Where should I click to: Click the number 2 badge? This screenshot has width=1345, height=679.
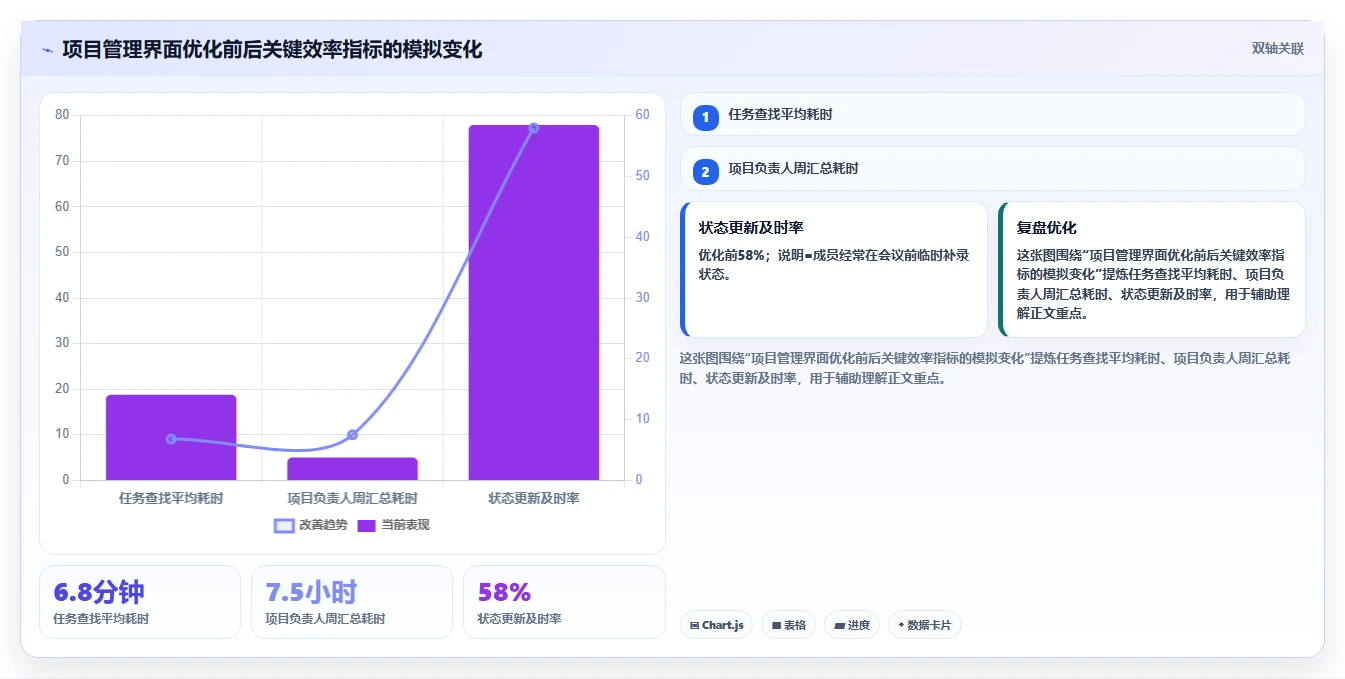point(706,172)
